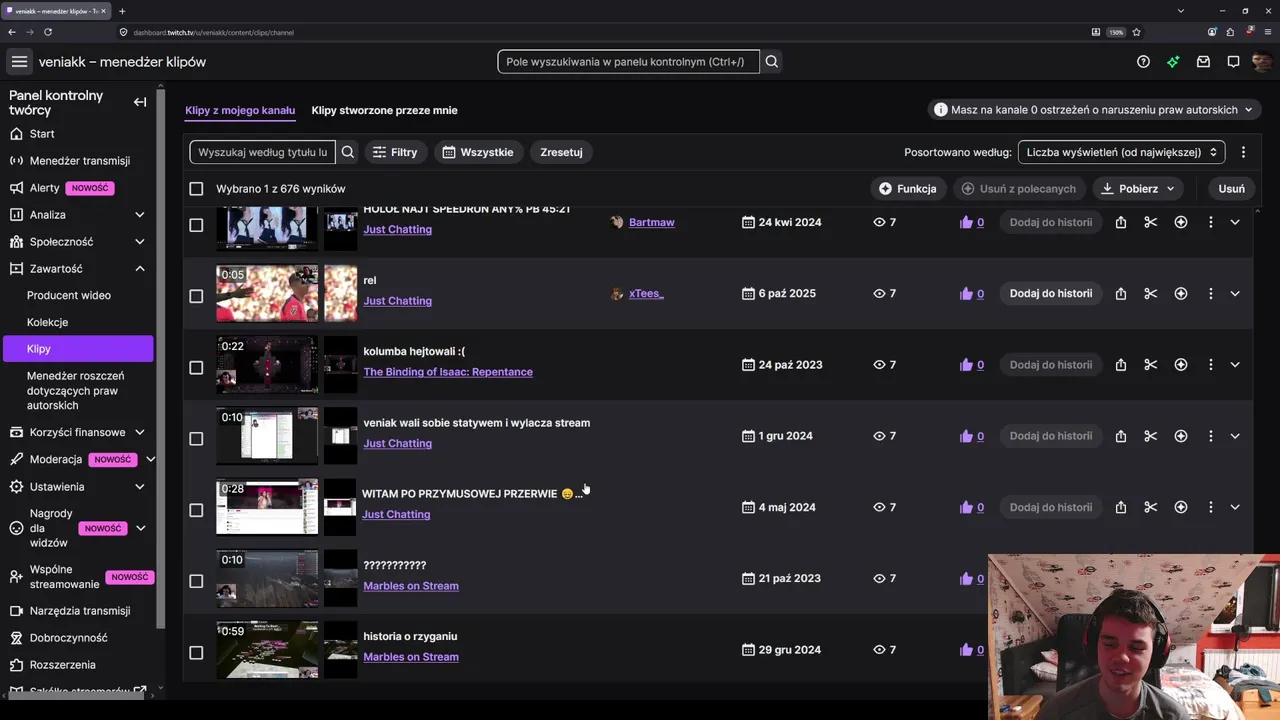The height and width of the screenshot is (720, 1280).
Task: Bookmark this page with the star icon
Action: point(1137,32)
